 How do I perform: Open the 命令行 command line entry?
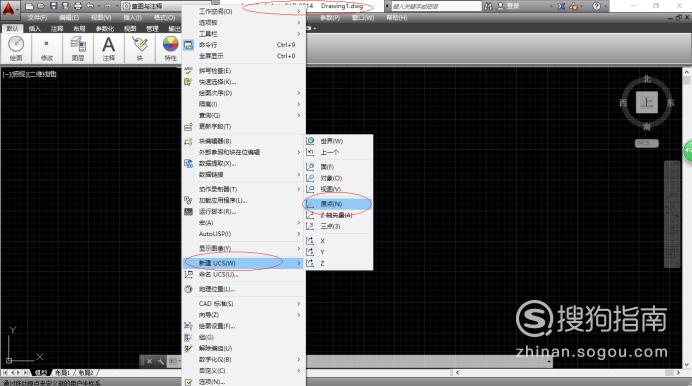(x=244, y=45)
